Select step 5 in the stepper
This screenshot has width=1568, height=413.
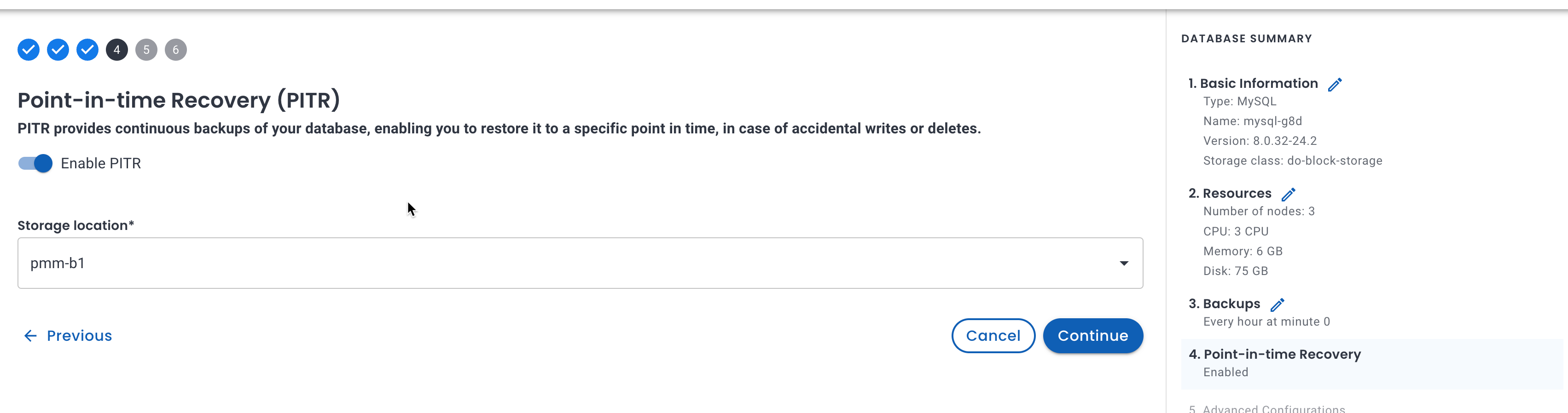click(145, 49)
